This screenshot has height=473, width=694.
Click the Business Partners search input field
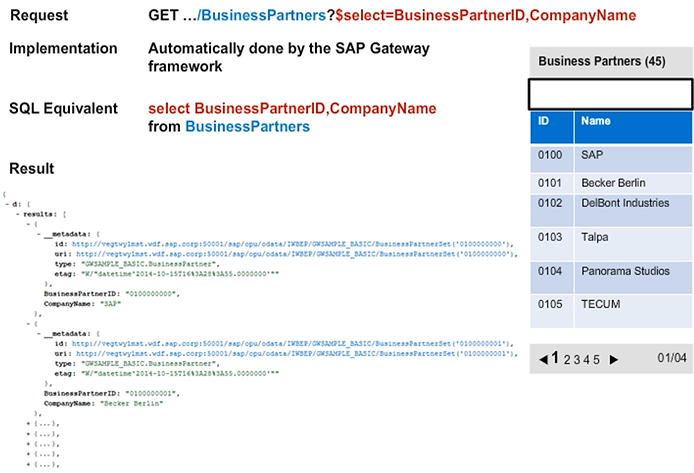609,94
